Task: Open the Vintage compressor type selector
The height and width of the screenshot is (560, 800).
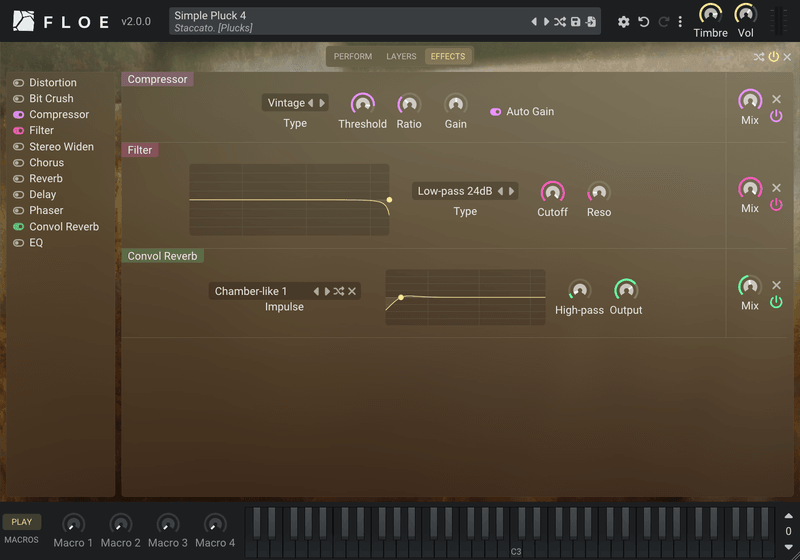Action: pos(286,103)
